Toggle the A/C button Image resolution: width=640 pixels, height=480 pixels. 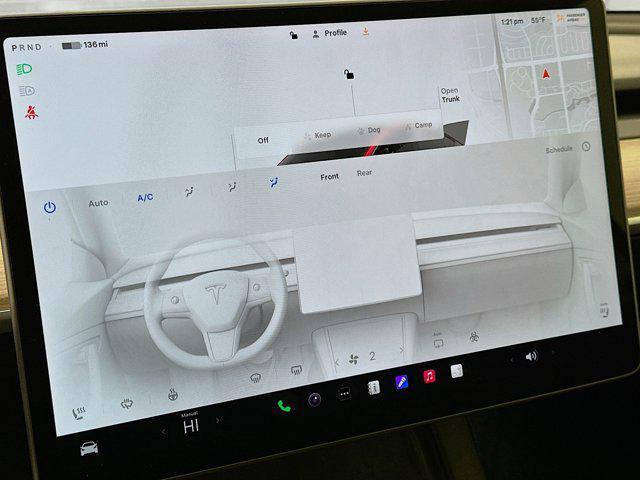pos(145,198)
